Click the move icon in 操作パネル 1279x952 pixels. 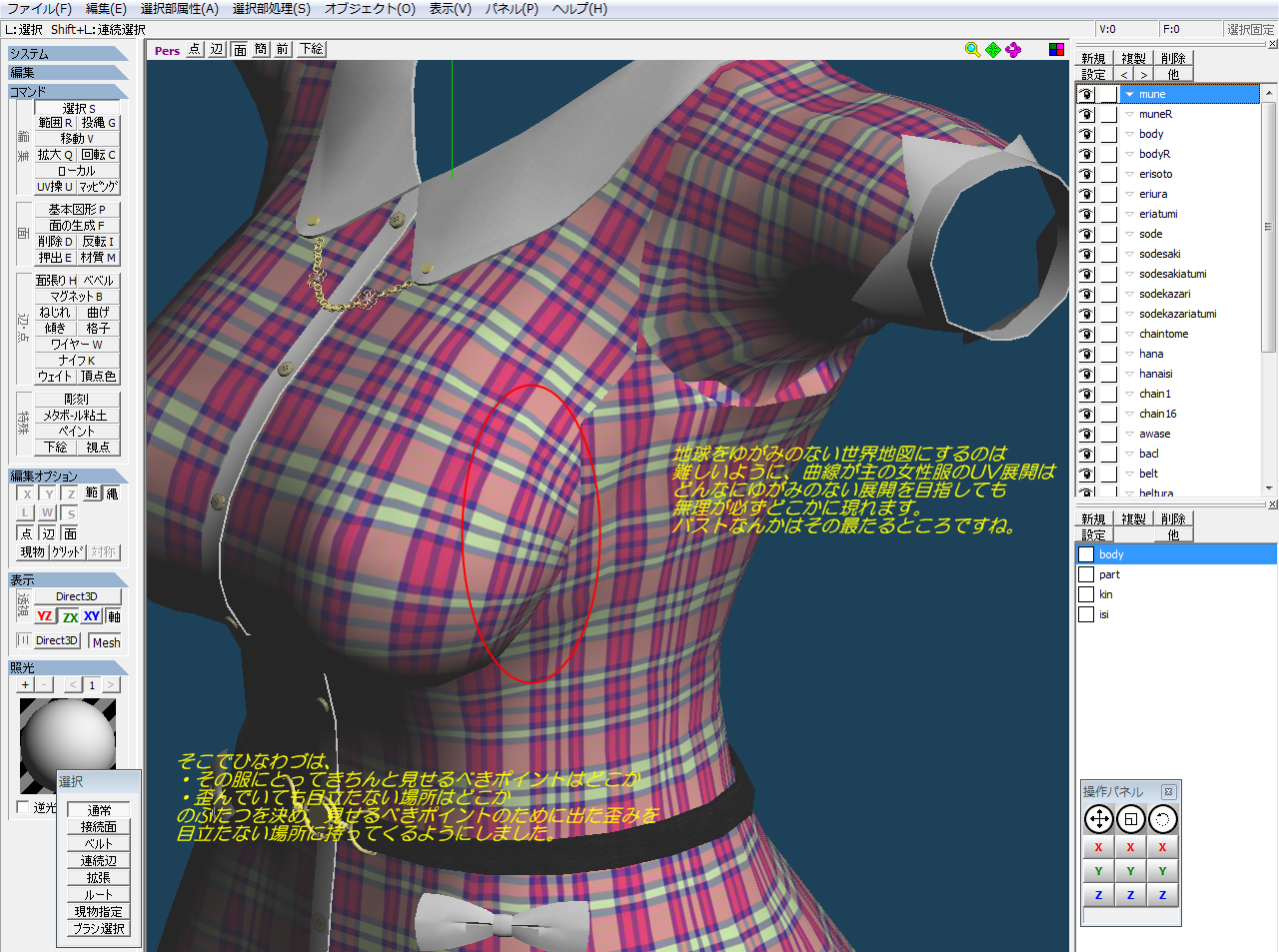click(x=1098, y=820)
